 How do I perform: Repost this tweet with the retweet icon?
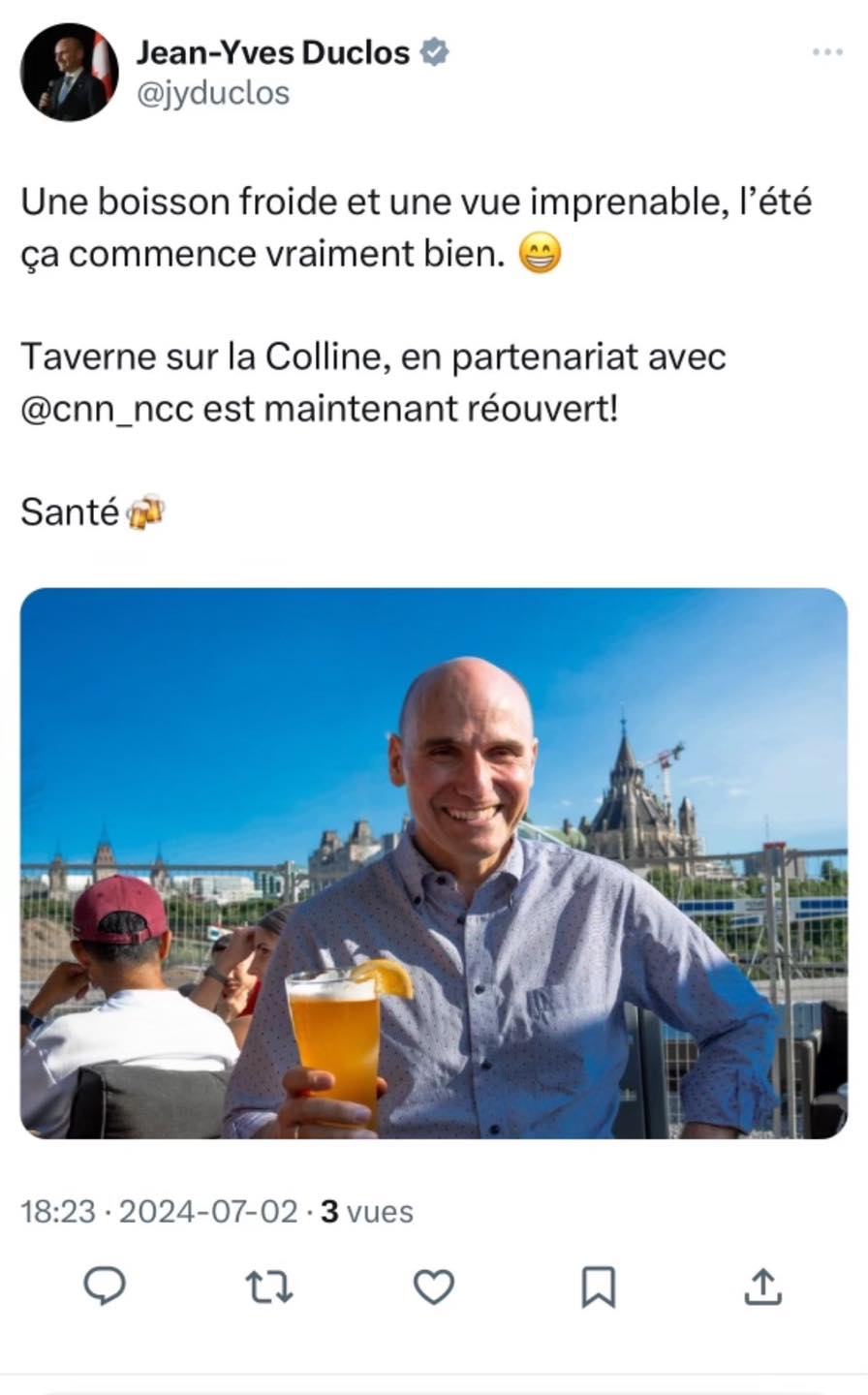pyautogui.click(x=269, y=1287)
